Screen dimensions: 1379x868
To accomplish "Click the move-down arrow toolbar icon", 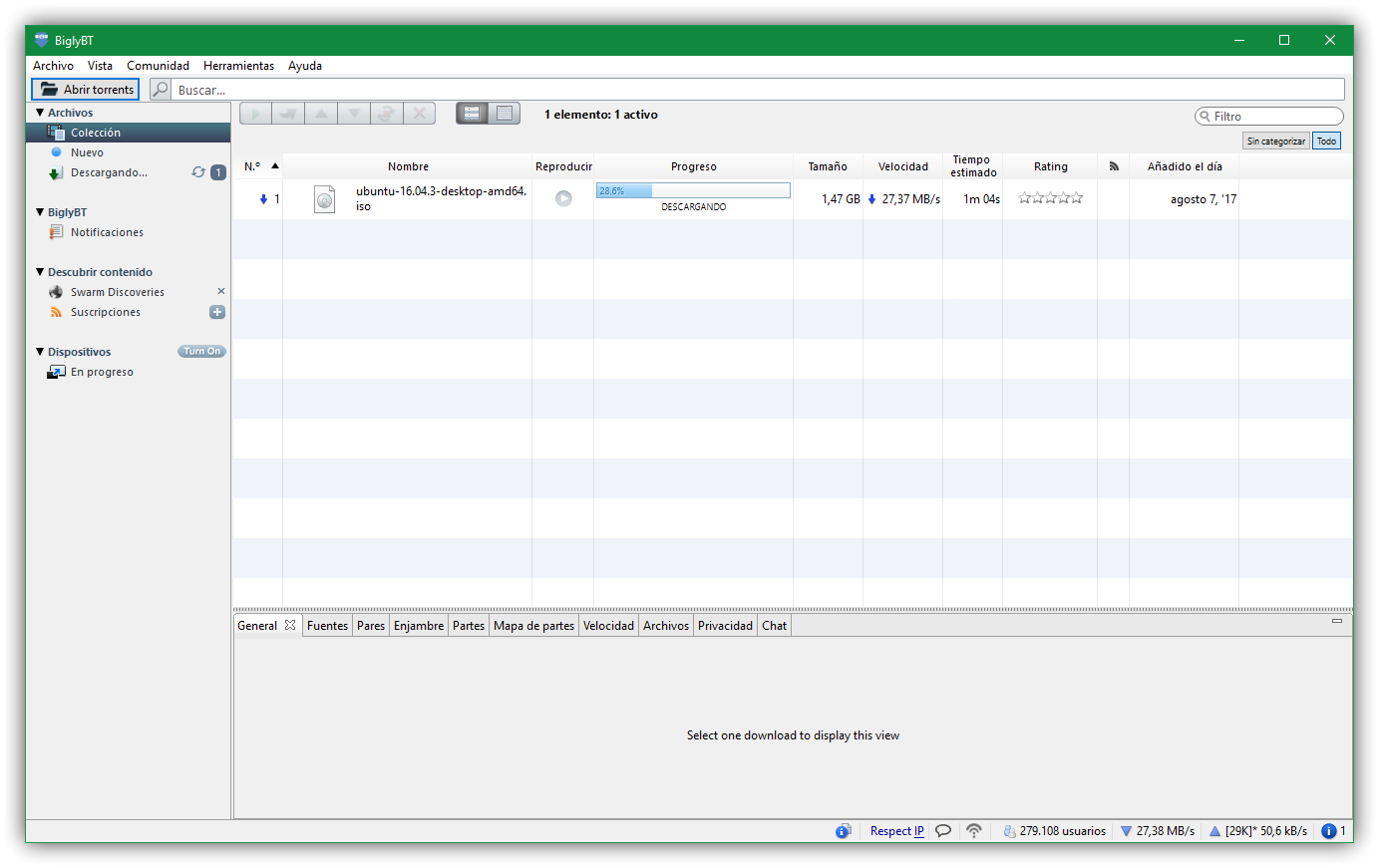I will point(354,114).
